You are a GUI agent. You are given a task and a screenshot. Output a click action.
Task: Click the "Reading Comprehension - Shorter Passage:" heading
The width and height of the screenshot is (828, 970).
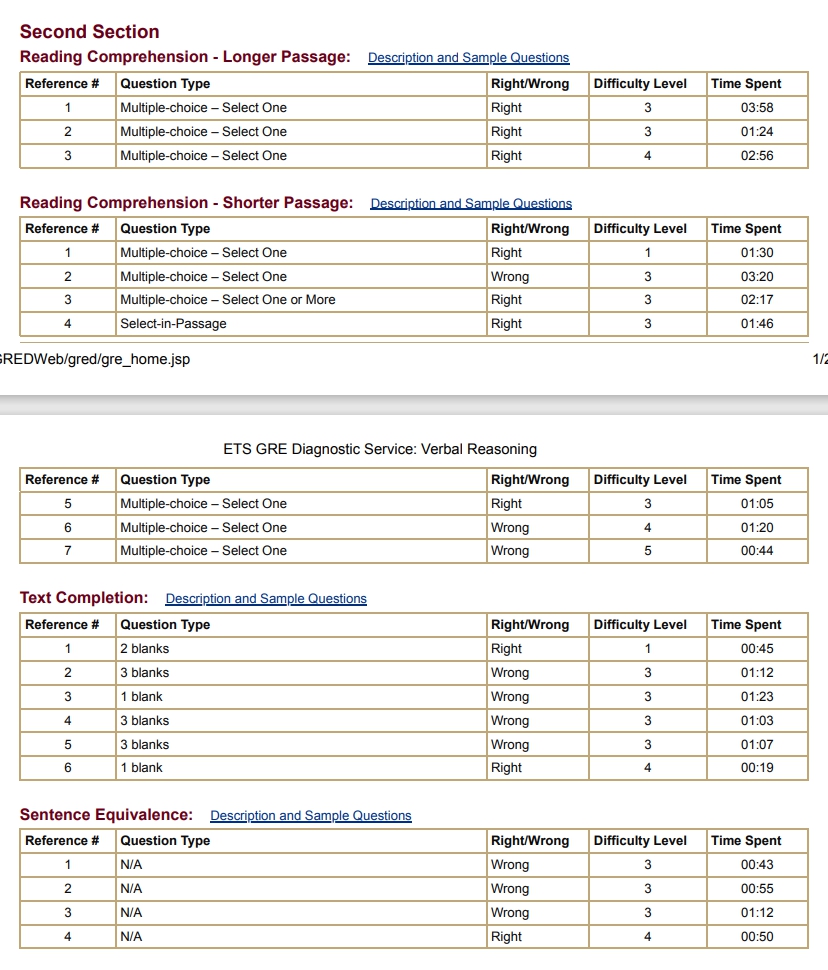pyautogui.click(x=186, y=203)
